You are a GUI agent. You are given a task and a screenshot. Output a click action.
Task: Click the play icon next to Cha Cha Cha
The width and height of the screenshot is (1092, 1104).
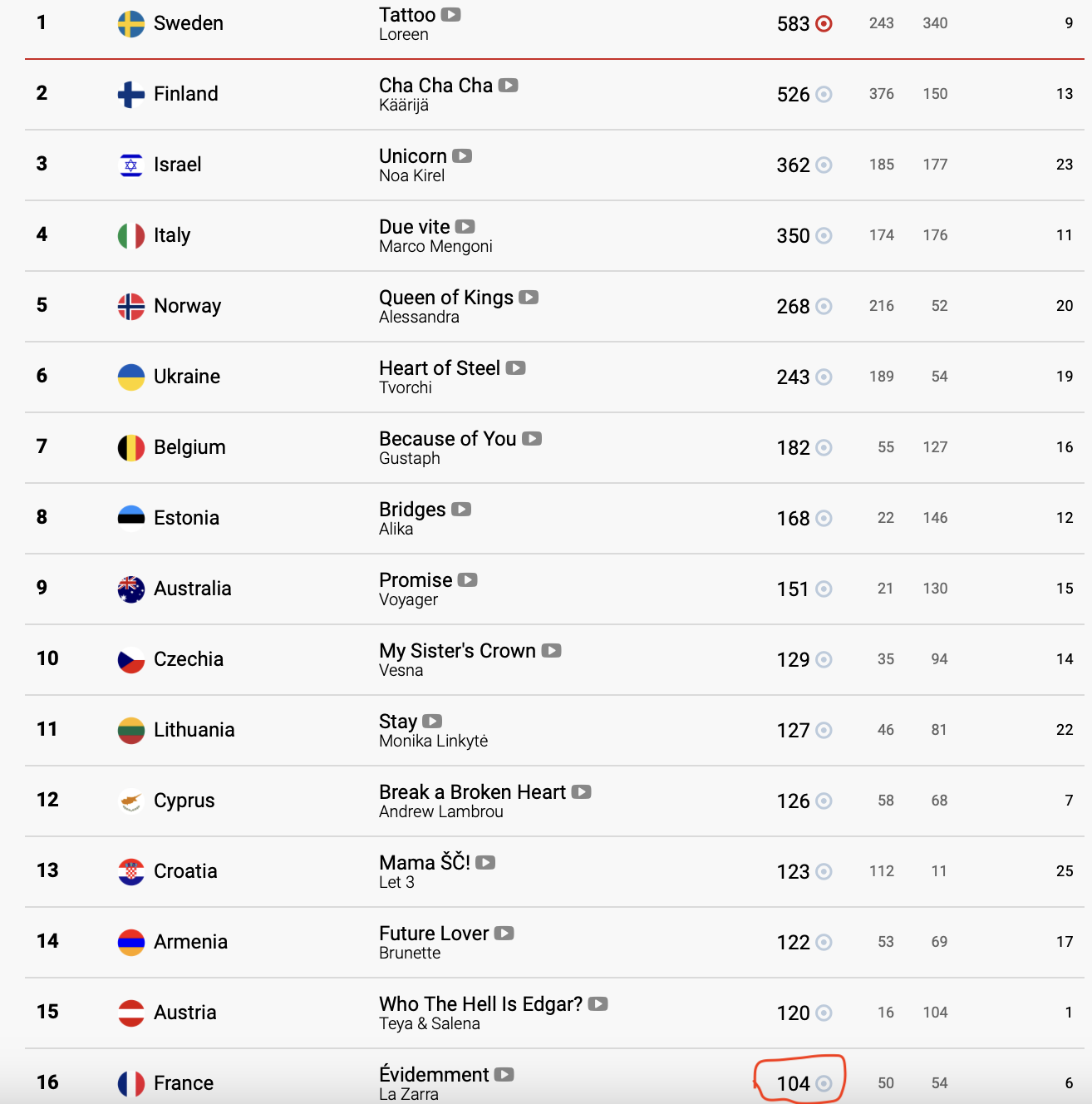[508, 86]
